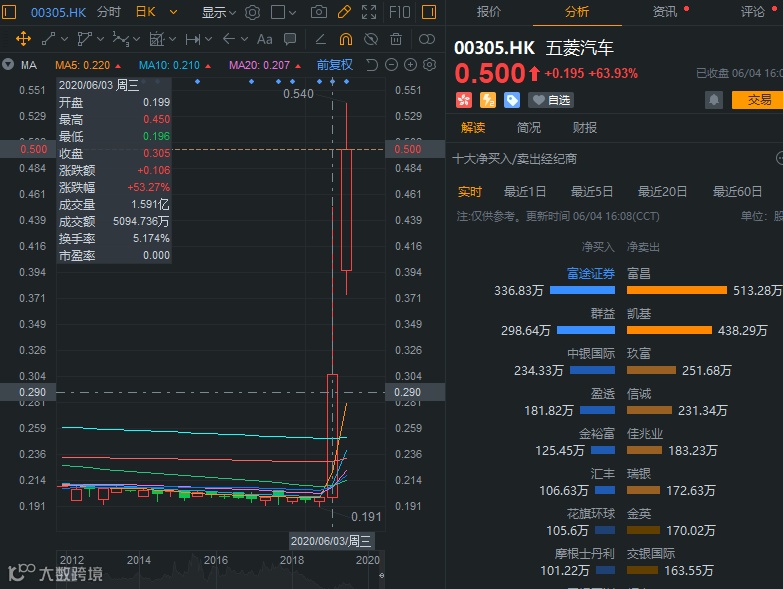
Task: Expand the arrow tools dropdown
Action: (244, 38)
